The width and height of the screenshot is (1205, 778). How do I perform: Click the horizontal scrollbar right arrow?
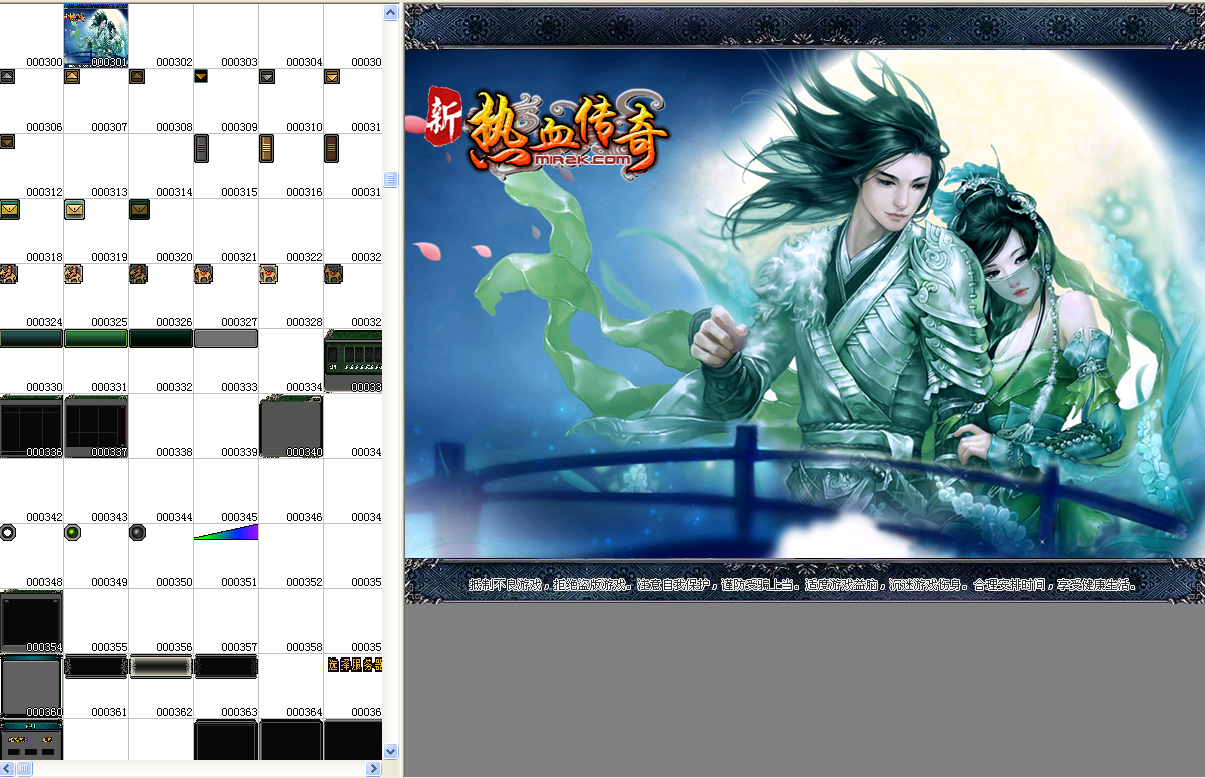pyautogui.click(x=374, y=768)
